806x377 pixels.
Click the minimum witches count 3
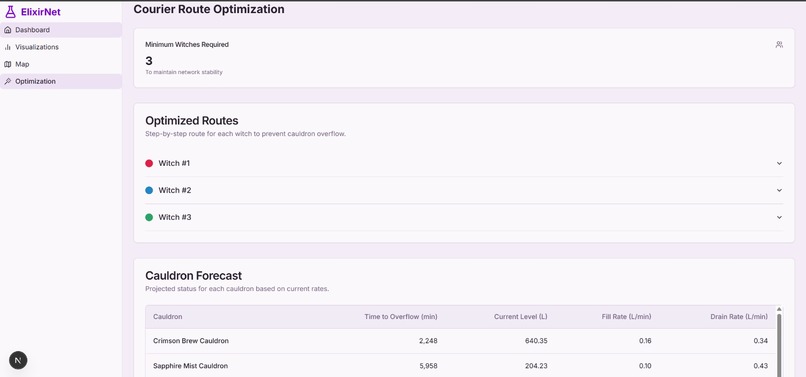point(149,61)
